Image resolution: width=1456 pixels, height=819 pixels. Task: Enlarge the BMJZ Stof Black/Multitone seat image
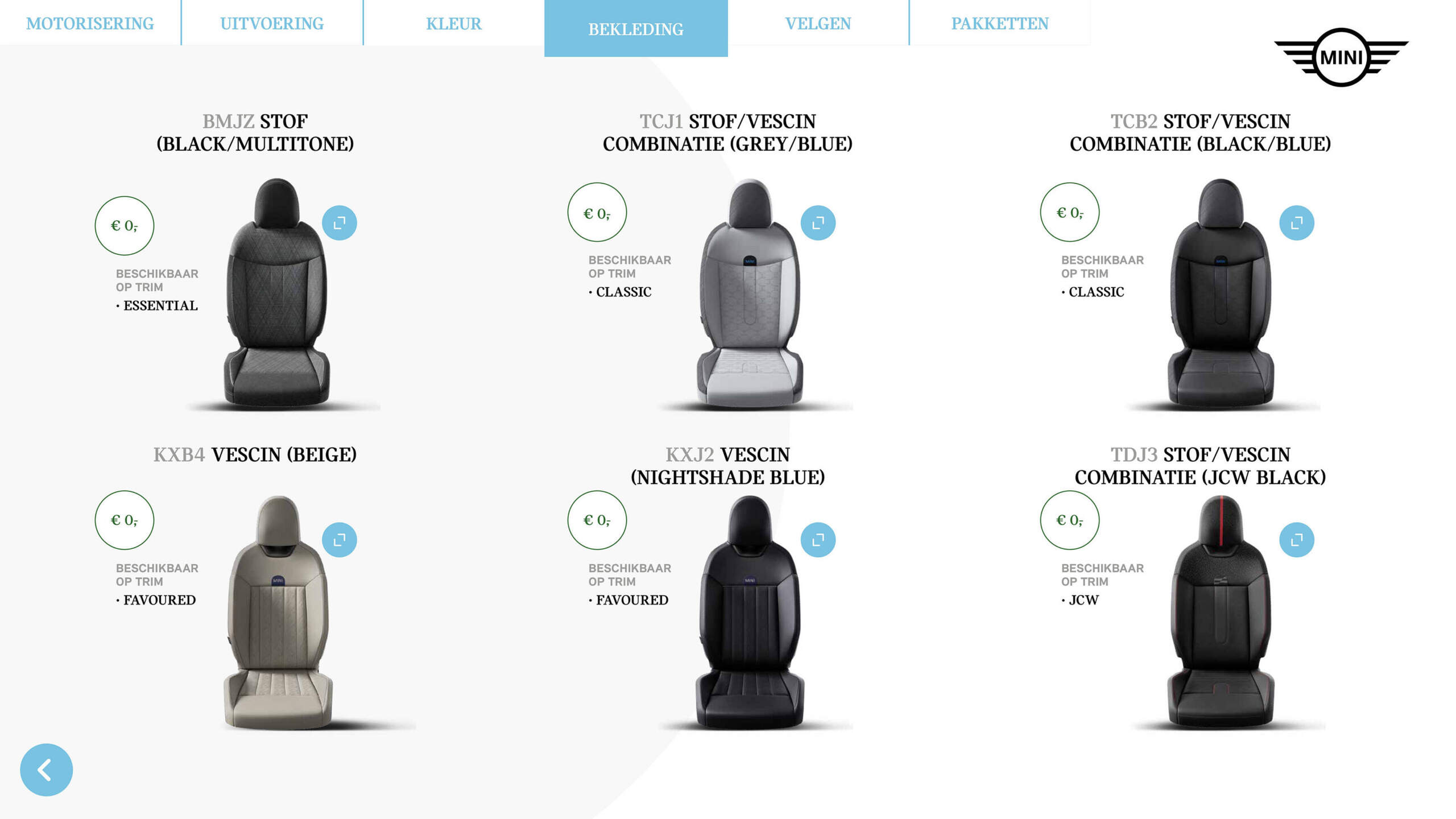(x=340, y=223)
